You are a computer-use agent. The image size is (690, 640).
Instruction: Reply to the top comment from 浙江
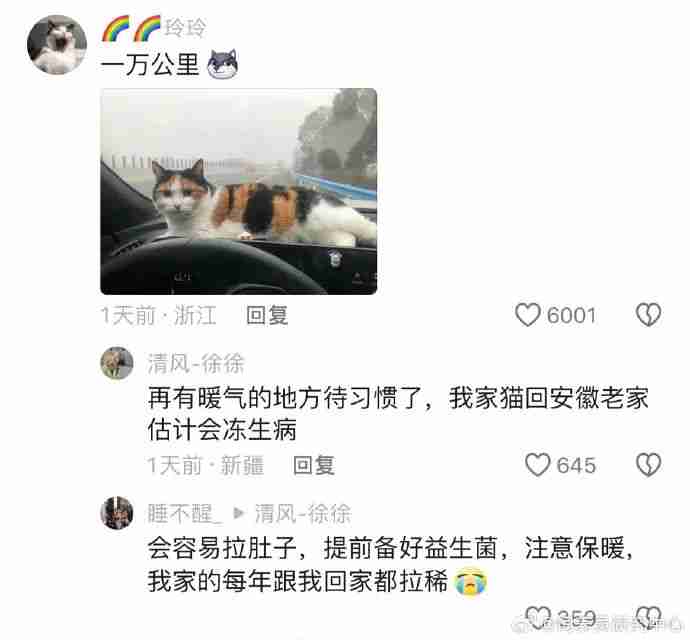click(267, 315)
